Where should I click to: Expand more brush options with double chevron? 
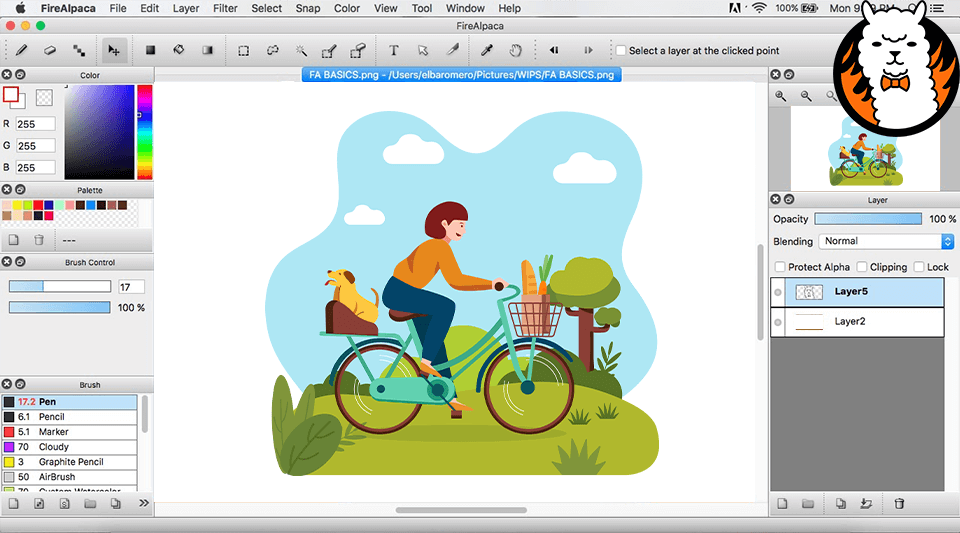pyautogui.click(x=144, y=503)
